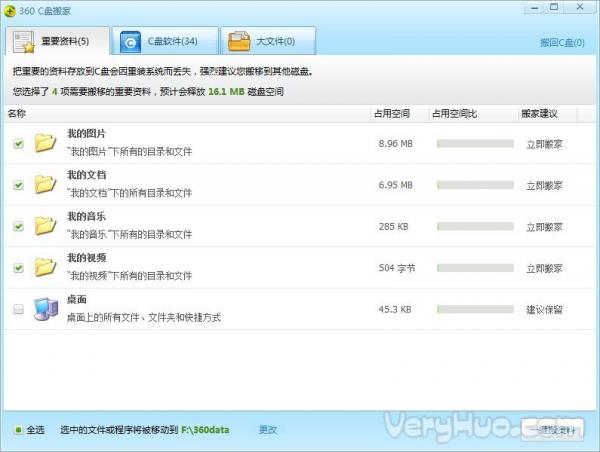600x452 pixels.
Task: Toggle the 全选 select-all checkbox
Action: coord(18,430)
